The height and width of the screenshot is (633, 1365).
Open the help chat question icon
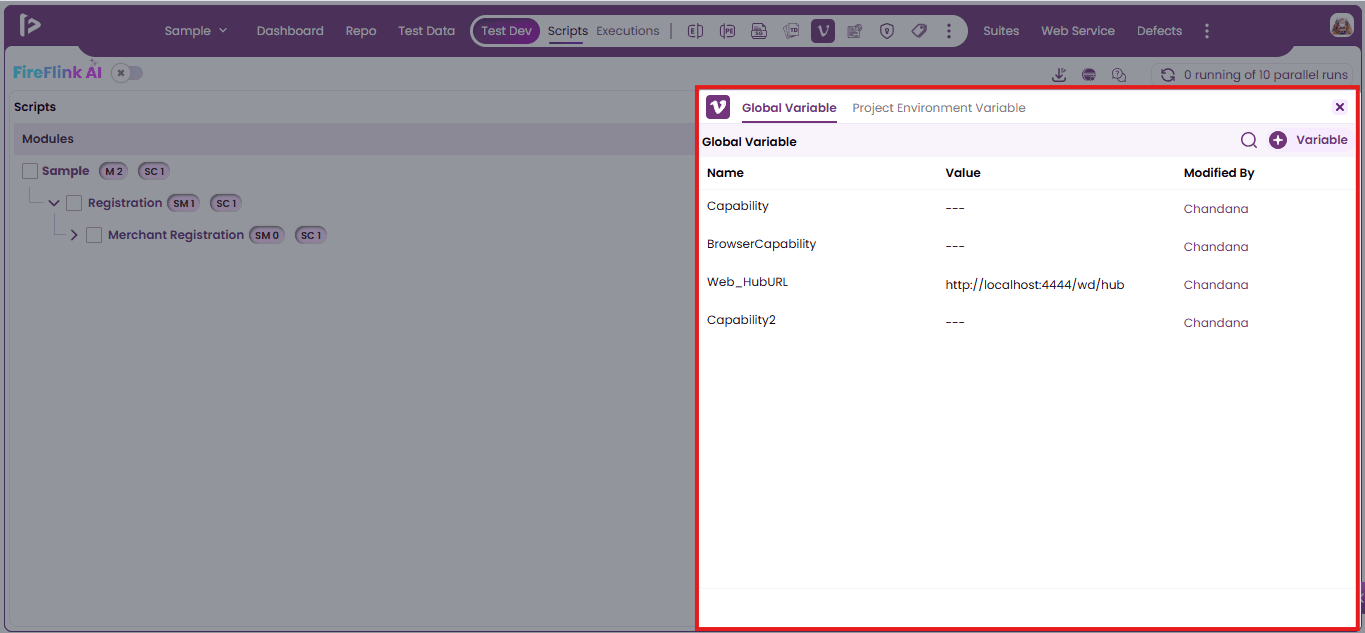coord(1119,75)
